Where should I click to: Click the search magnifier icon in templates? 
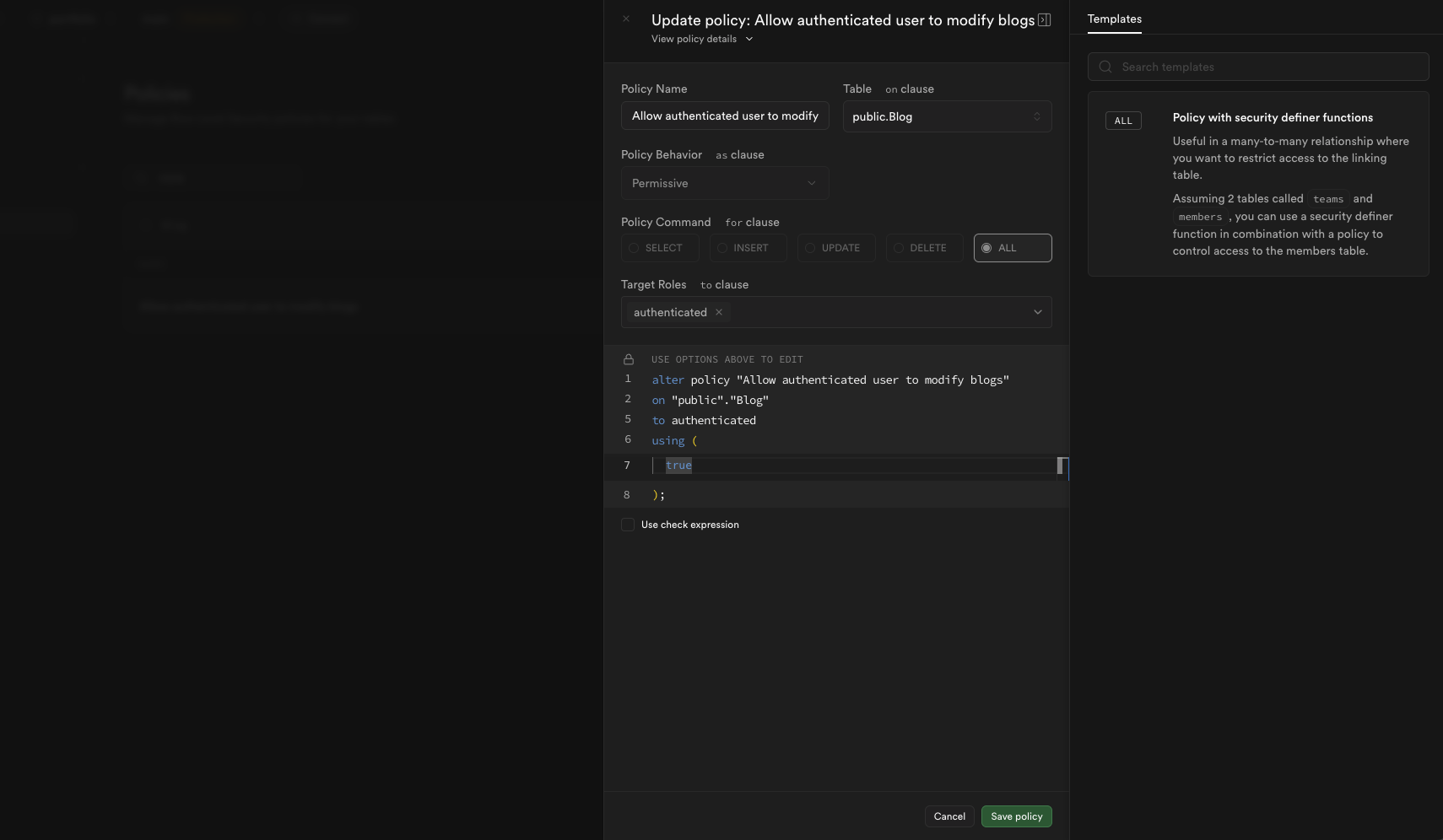click(x=1105, y=67)
